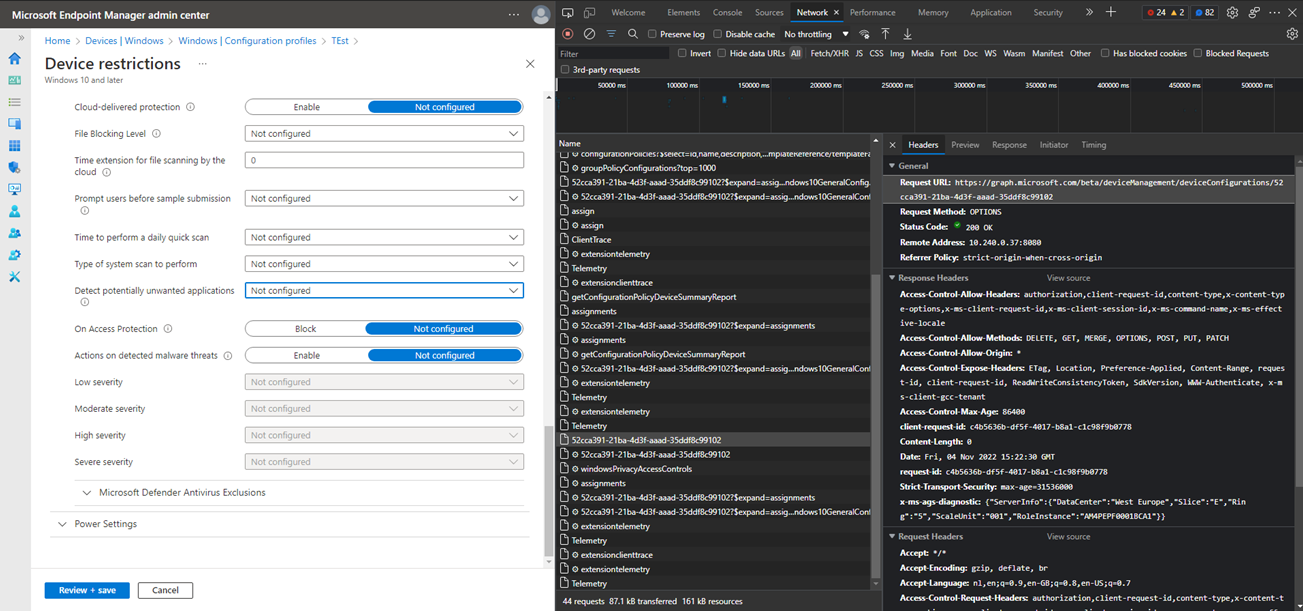This screenshot has width=1303, height=611.
Task: Open Apps grid icon in left sidebar
Action: [x=14, y=146]
